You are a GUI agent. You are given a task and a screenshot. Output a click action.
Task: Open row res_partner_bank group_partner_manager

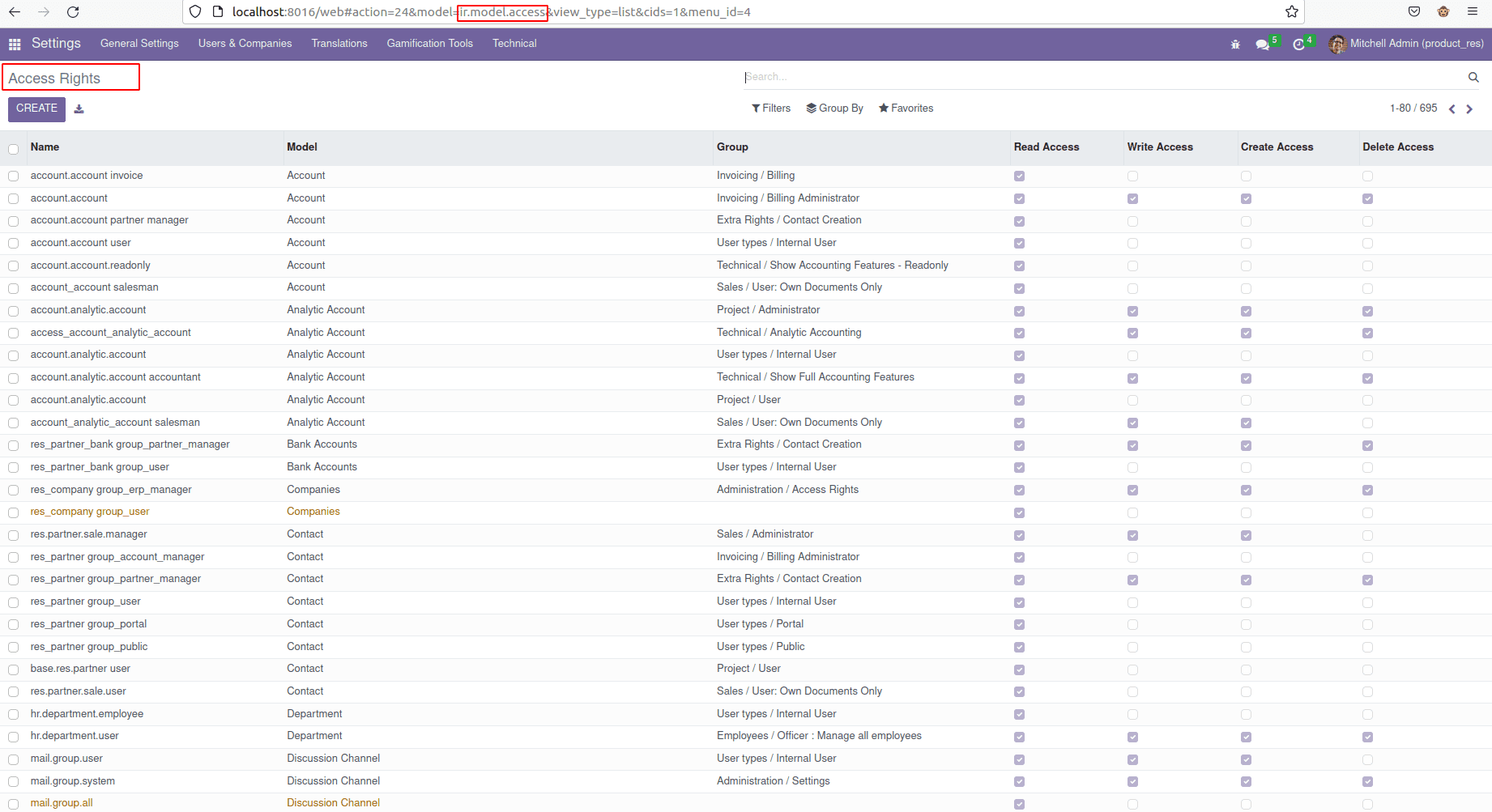tap(130, 444)
